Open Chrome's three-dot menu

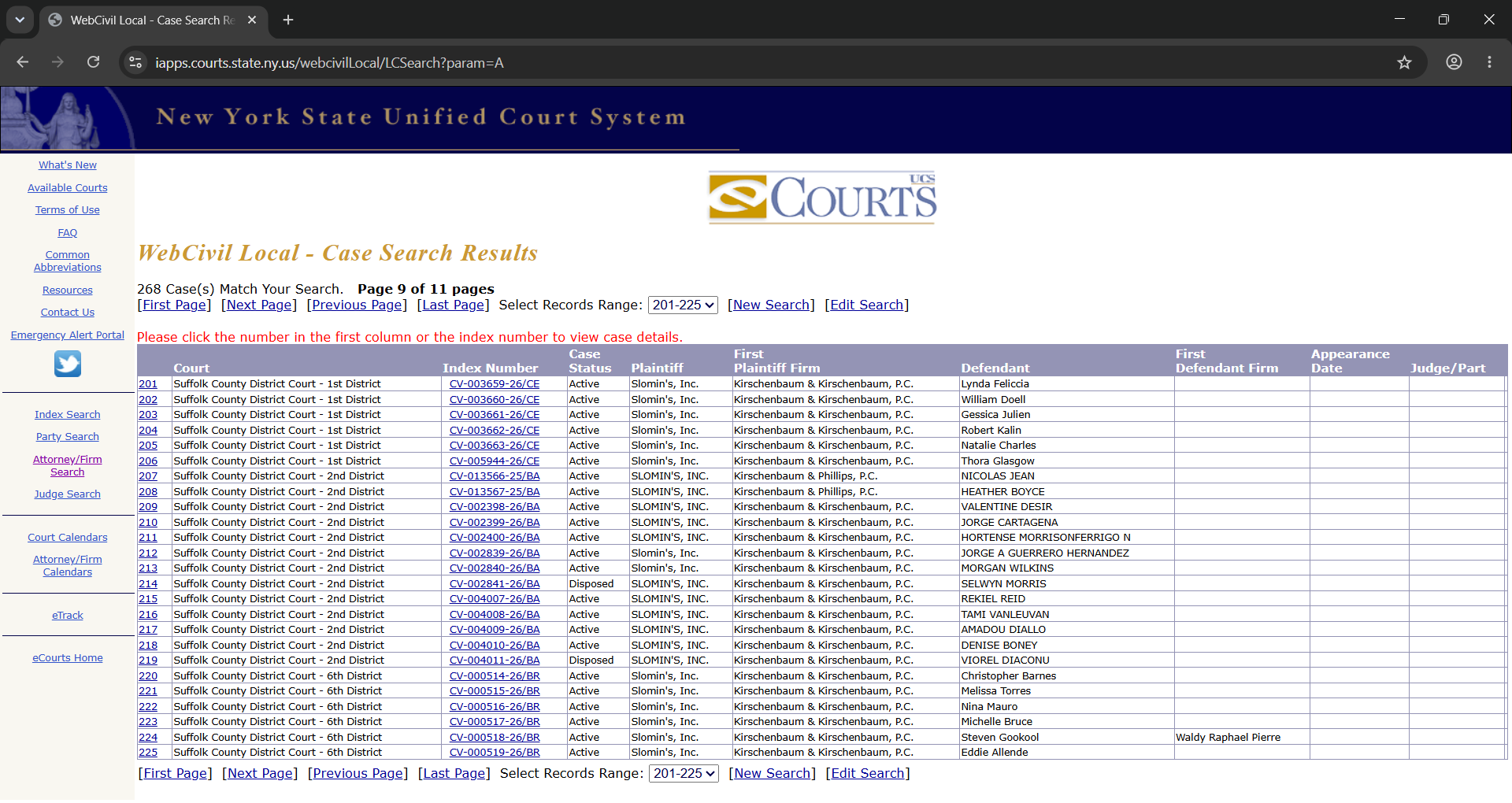coord(1489,62)
